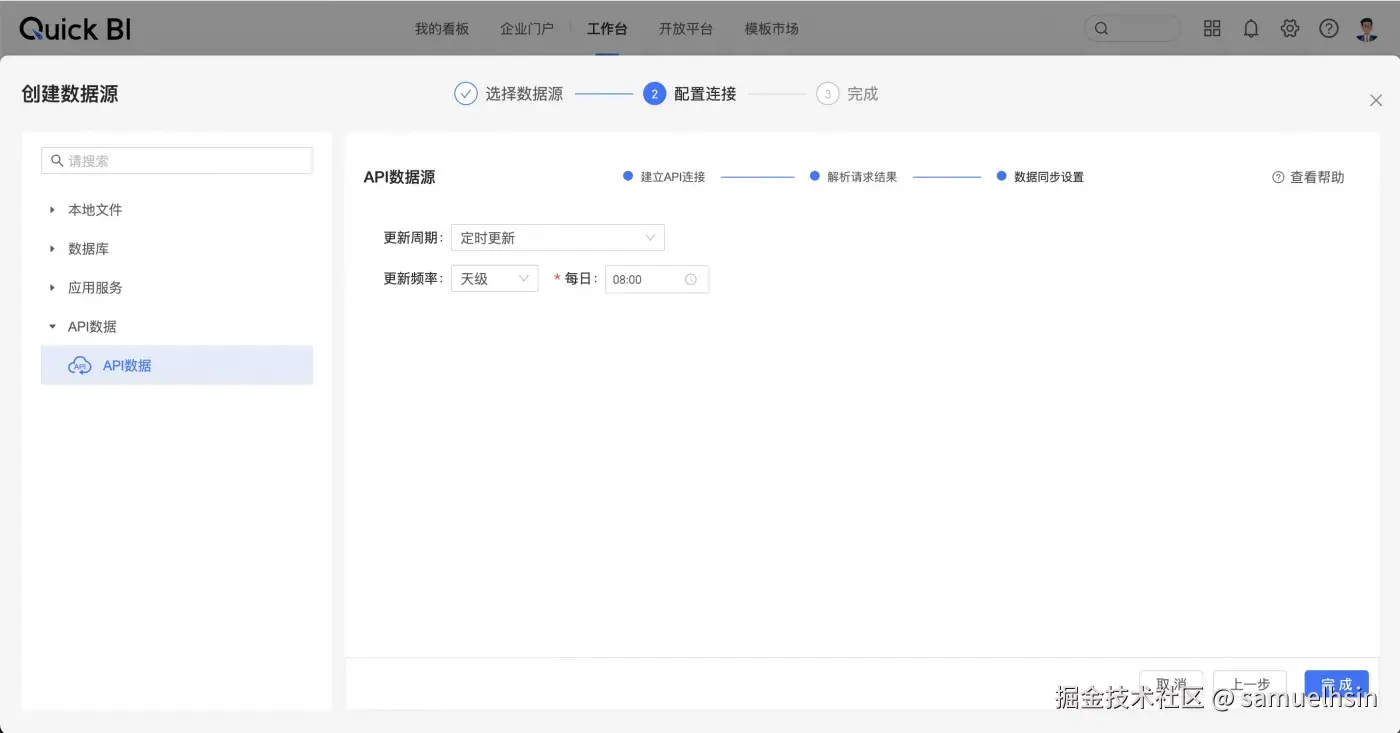The image size is (1400, 733).
Task: Click the 选择数据源 step label
Action: click(524, 94)
